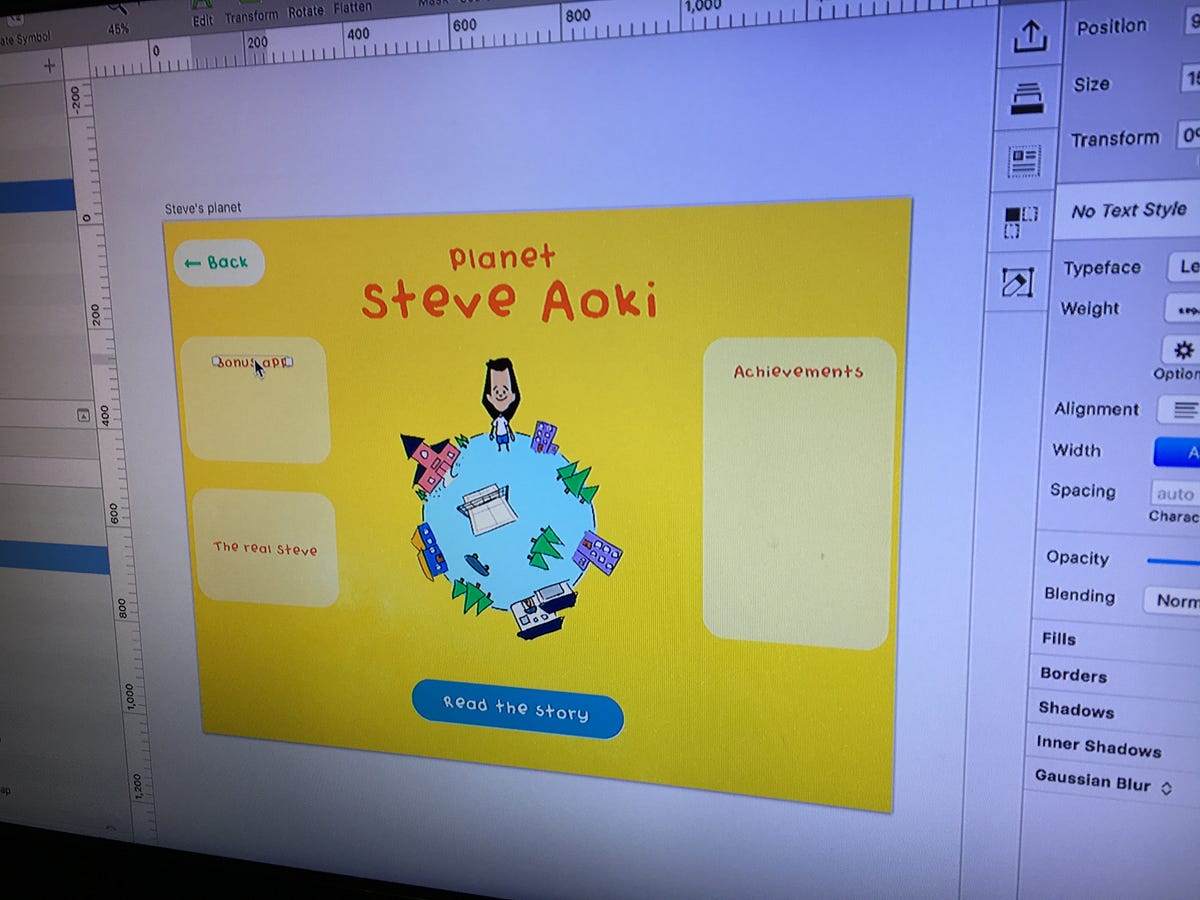Select the 'Steve Aoki' title text

tap(509, 299)
